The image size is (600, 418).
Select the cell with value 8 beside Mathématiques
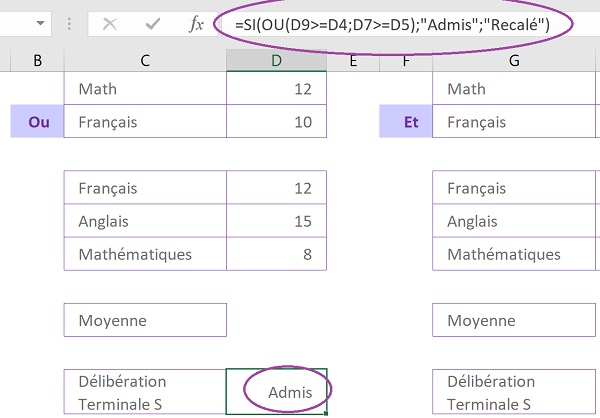coord(276,254)
